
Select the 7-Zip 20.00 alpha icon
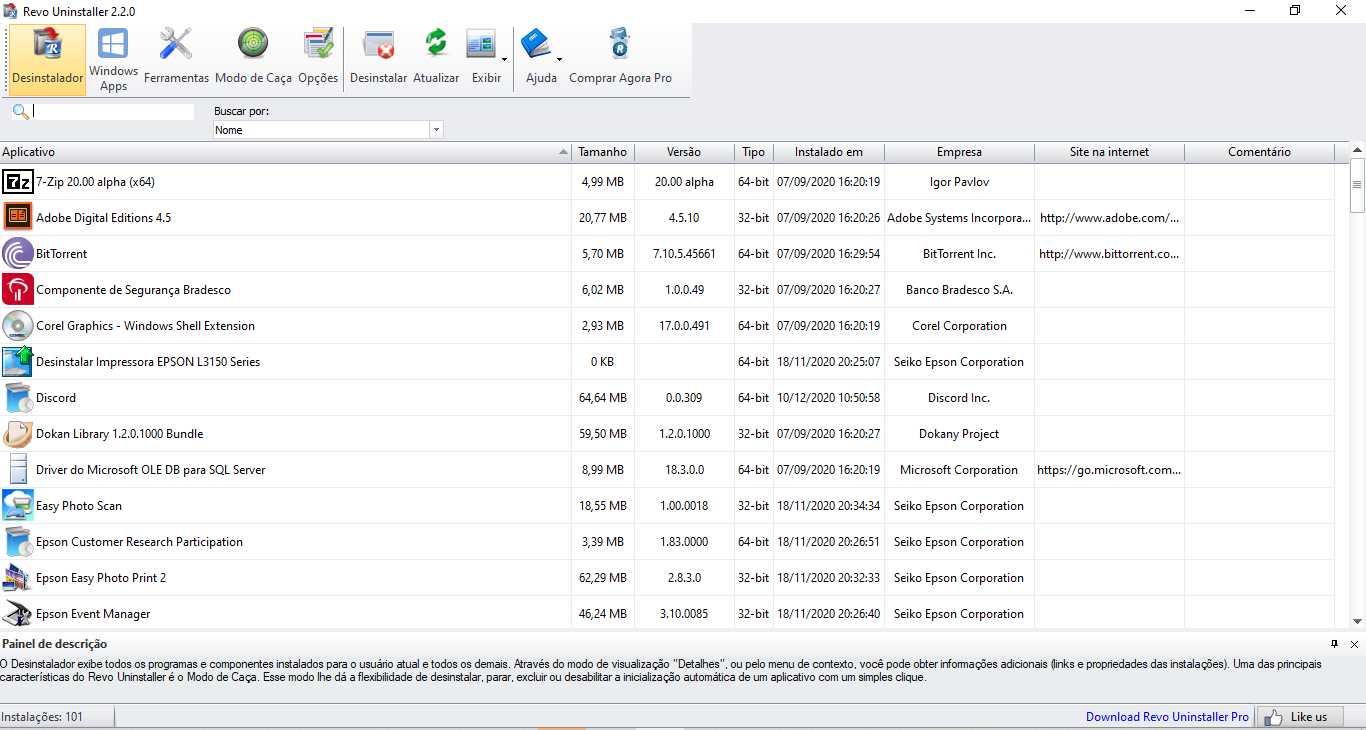coord(18,182)
